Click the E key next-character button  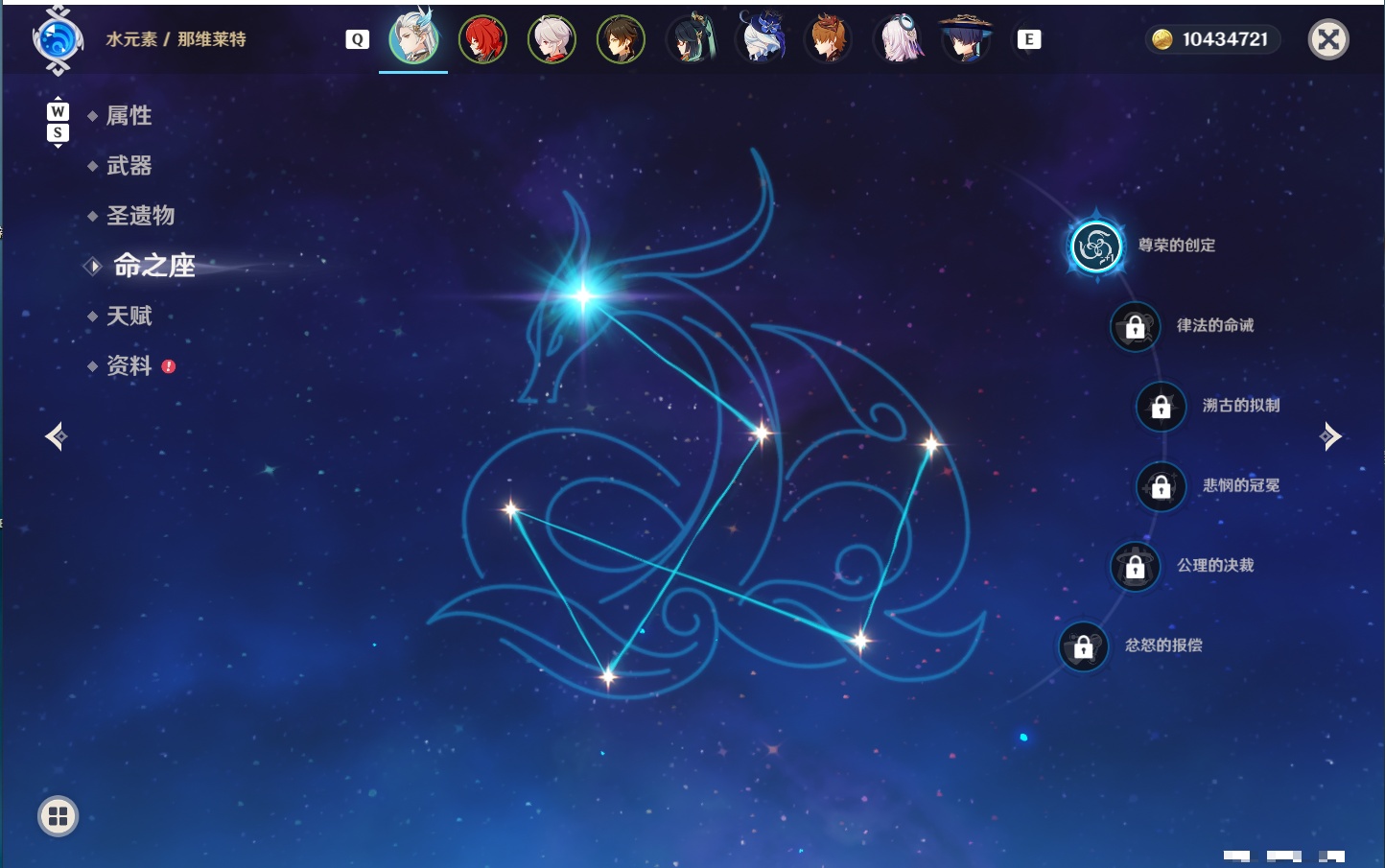click(1028, 39)
